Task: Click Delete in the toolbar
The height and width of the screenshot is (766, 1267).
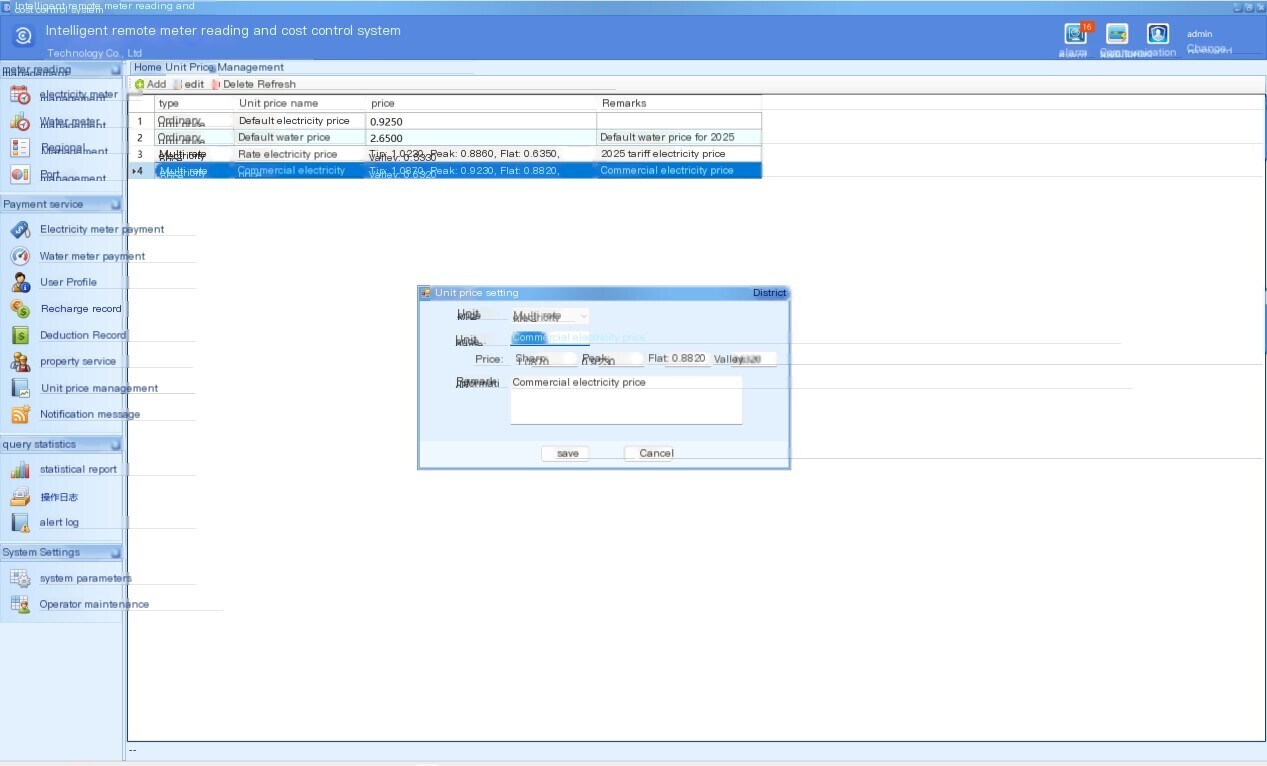Action: tap(232, 85)
